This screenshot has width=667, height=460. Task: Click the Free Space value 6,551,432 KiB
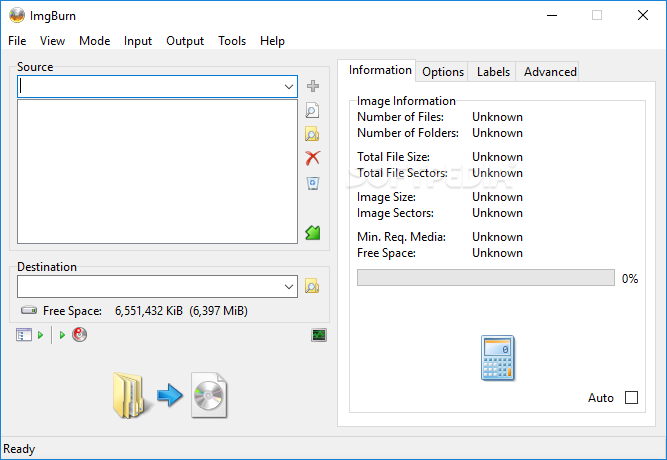148,311
